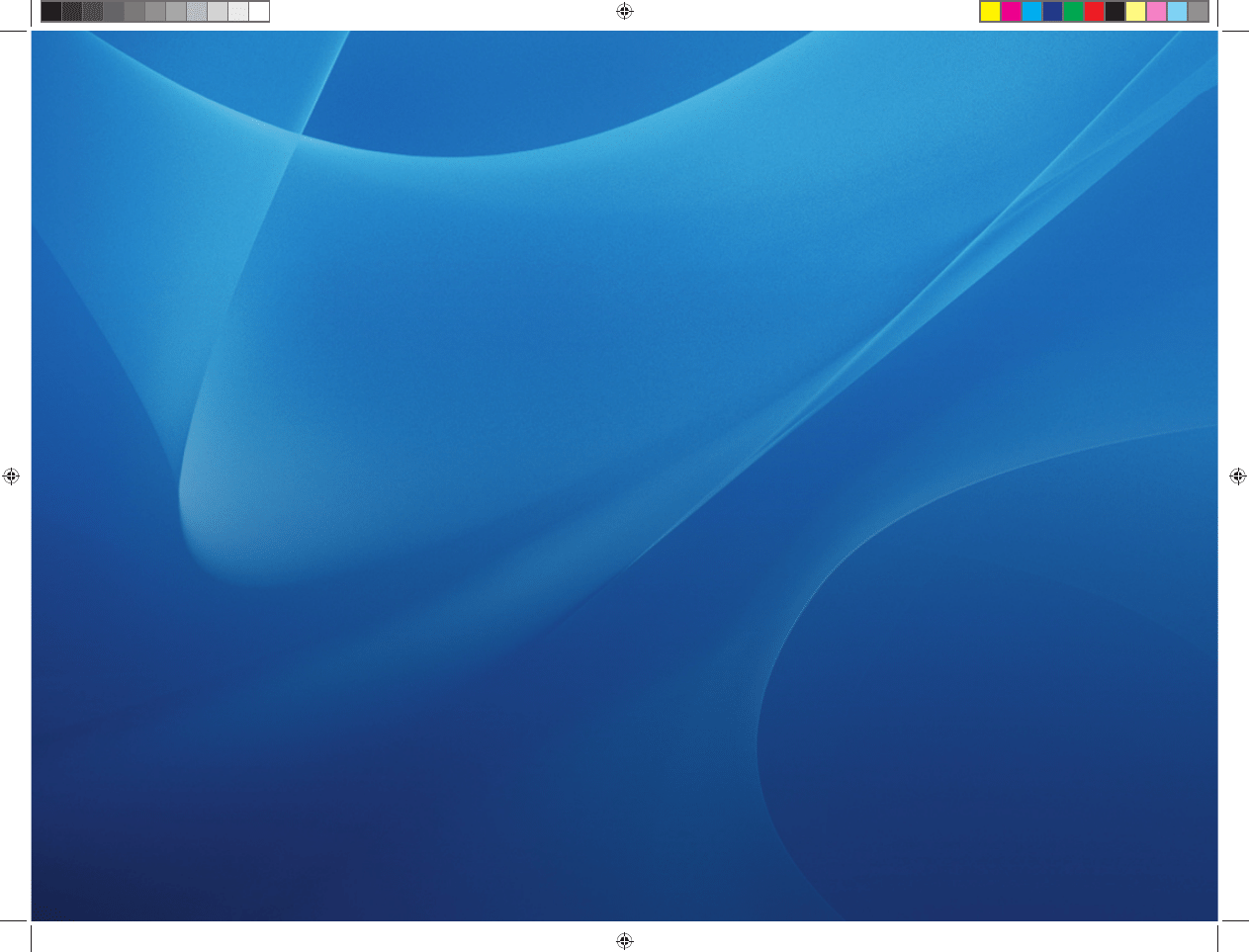Select the green patch in the CMYK bar

(1072, 13)
